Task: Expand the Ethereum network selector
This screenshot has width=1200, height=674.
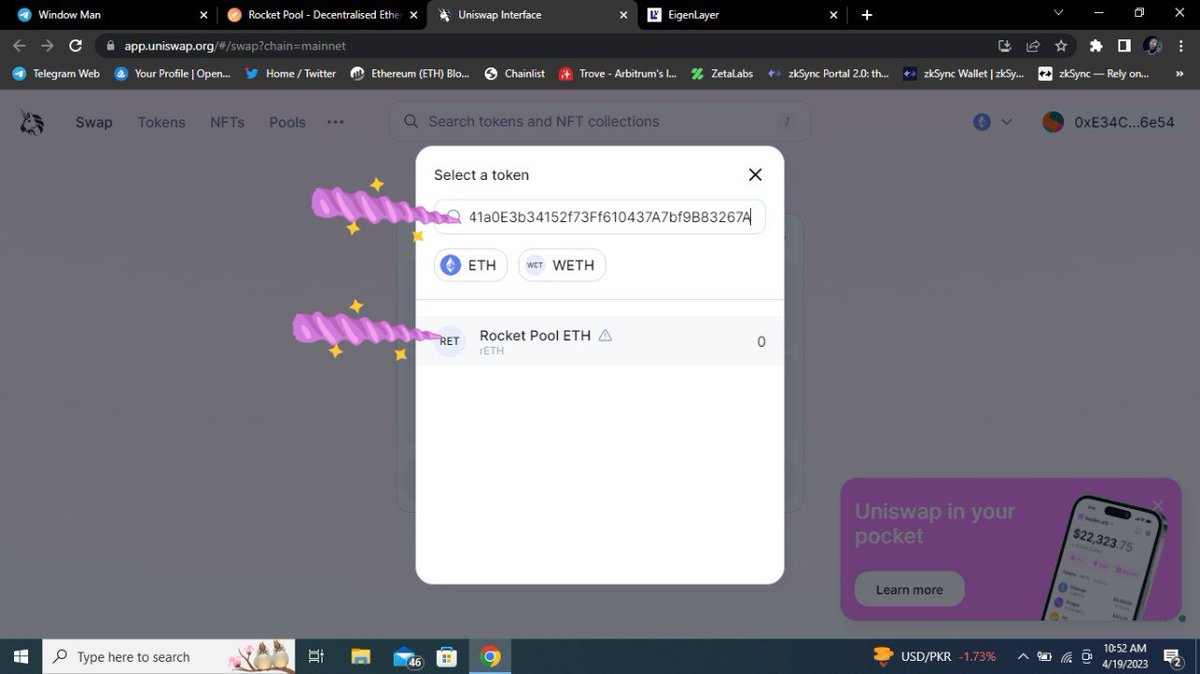Action: click(x=993, y=122)
